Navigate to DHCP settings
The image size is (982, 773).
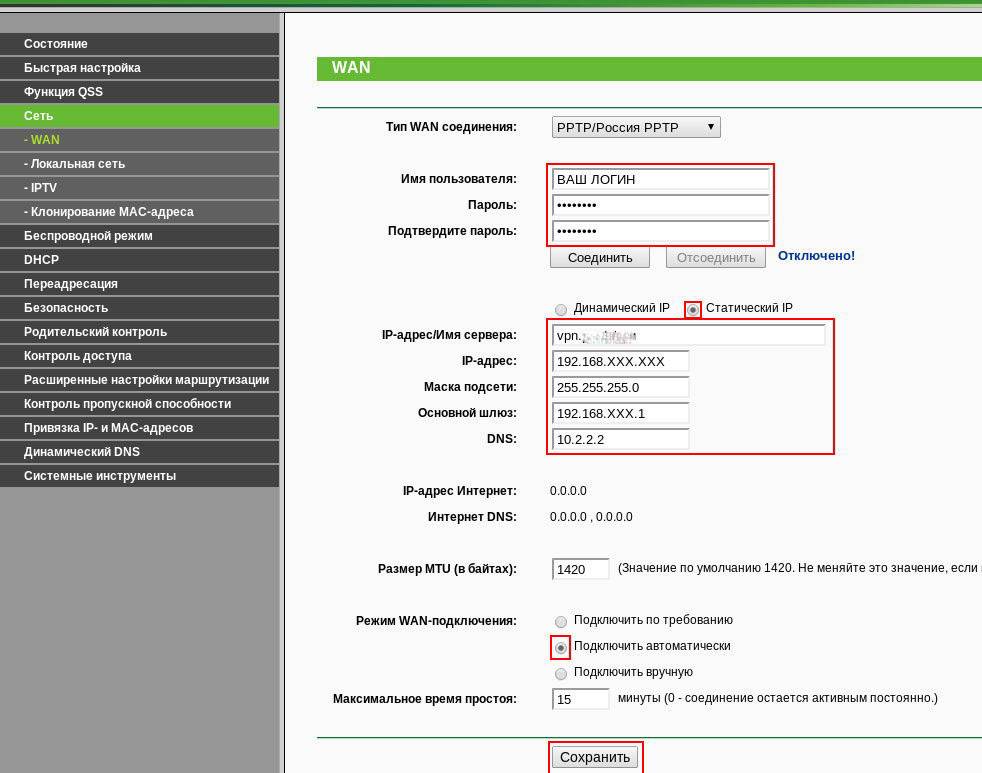coord(139,260)
